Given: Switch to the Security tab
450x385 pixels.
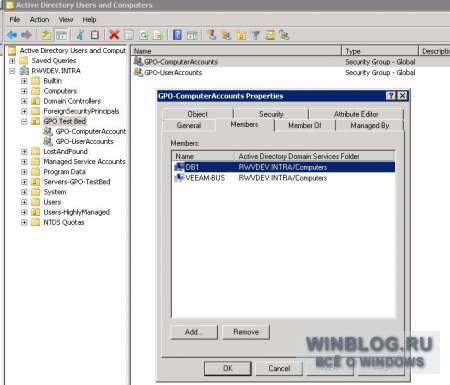Looking at the screenshot, I should click(271, 114).
